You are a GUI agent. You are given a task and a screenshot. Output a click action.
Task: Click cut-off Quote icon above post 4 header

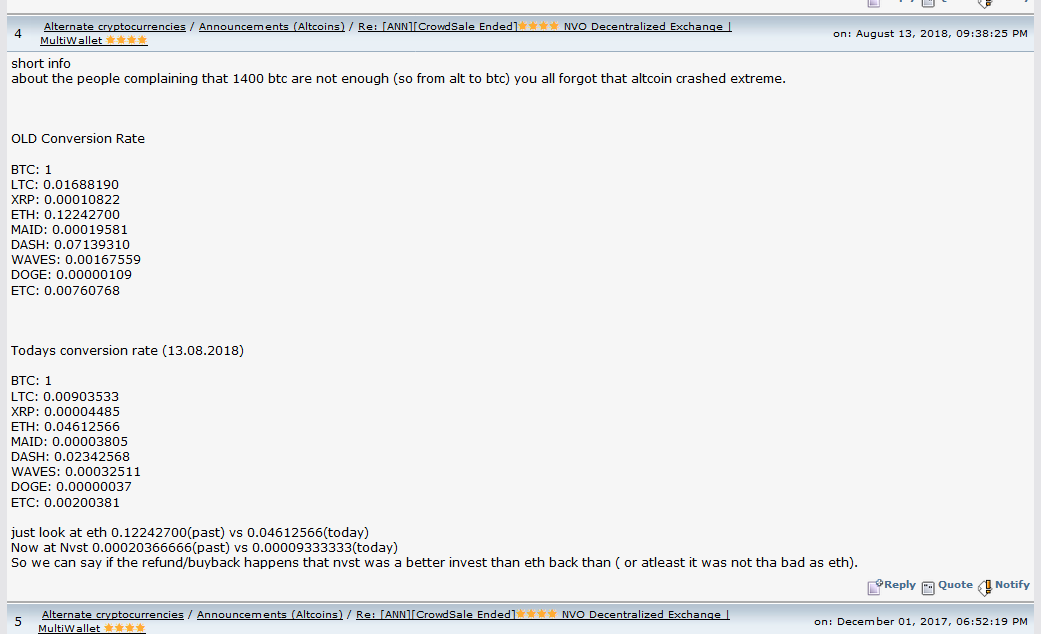928,3
